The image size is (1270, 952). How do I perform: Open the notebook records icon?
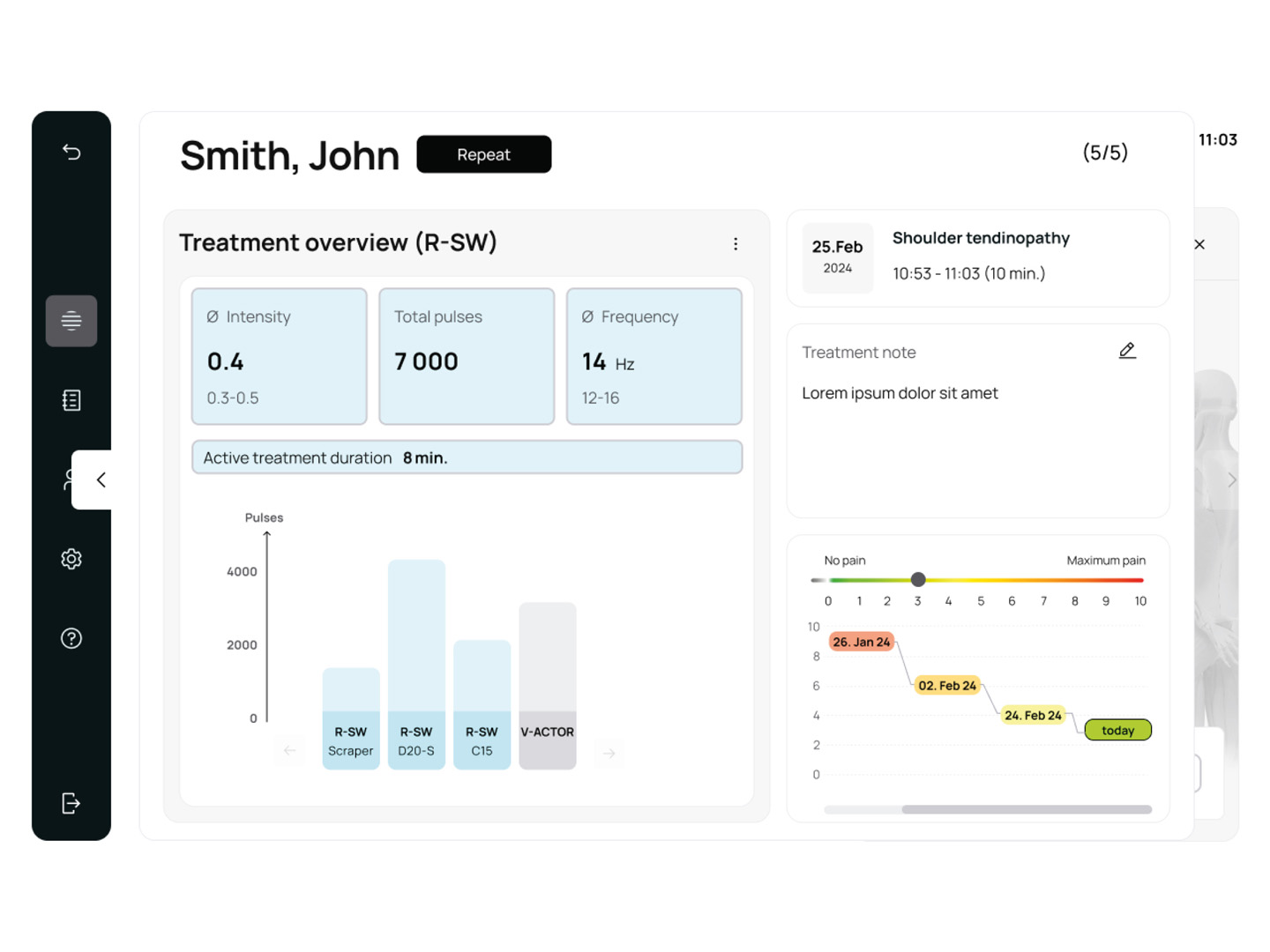[71, 400]
